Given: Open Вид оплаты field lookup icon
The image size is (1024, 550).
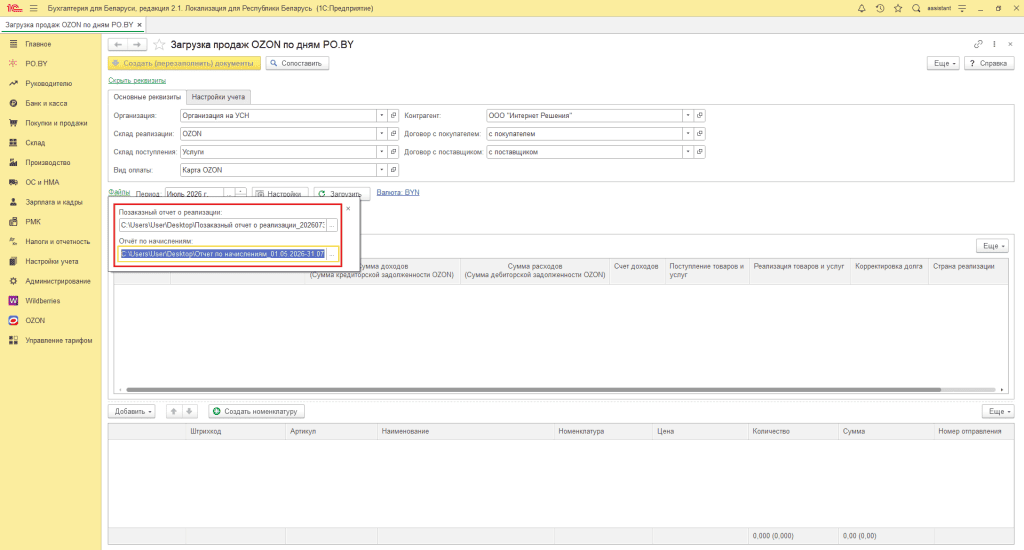Looking at the screenshot, I should [x=393, y=170].
